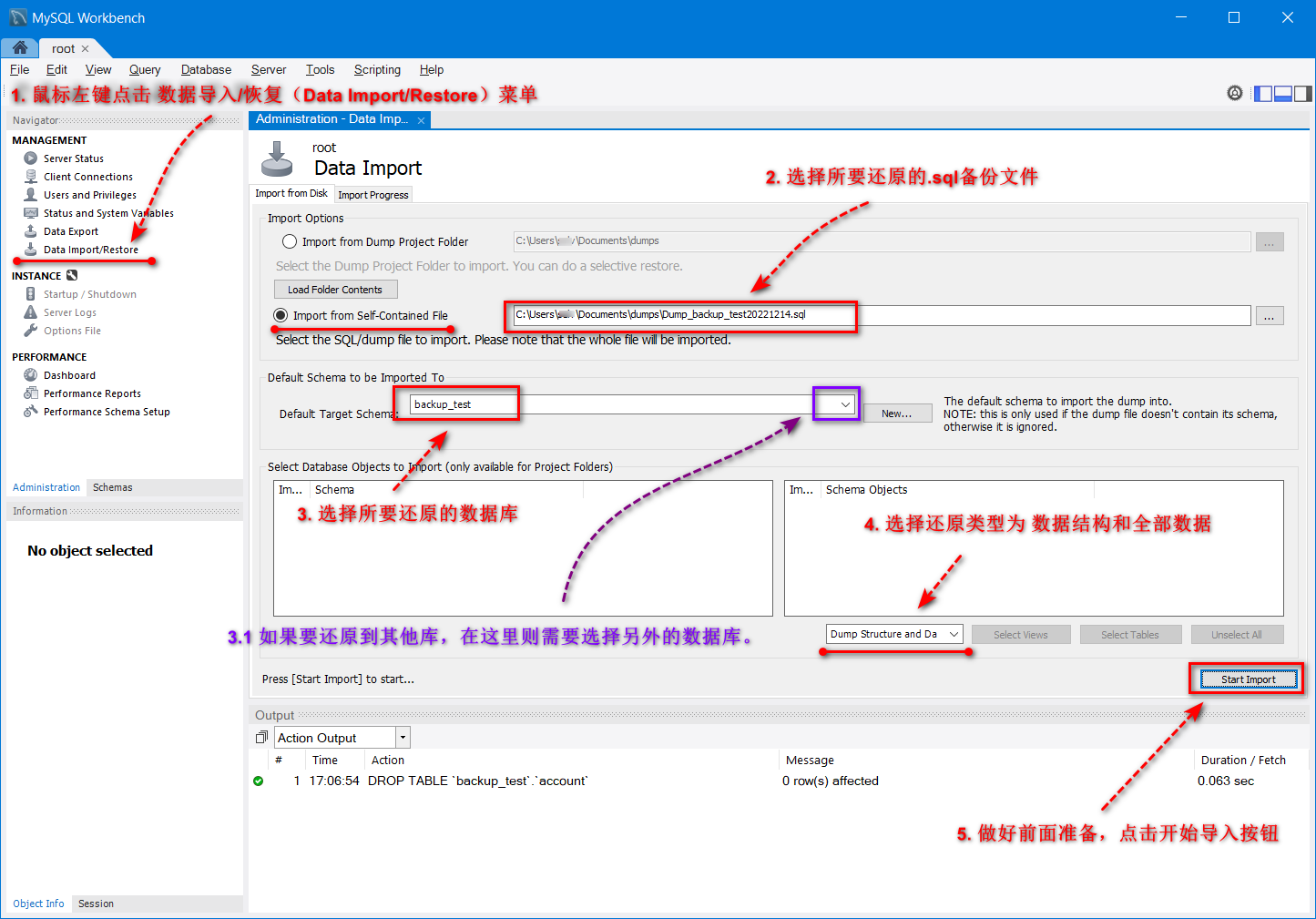The image size is (1316, 919).
Task: Select Import from Self-Contained File
Action: click(x=281, y=315)
